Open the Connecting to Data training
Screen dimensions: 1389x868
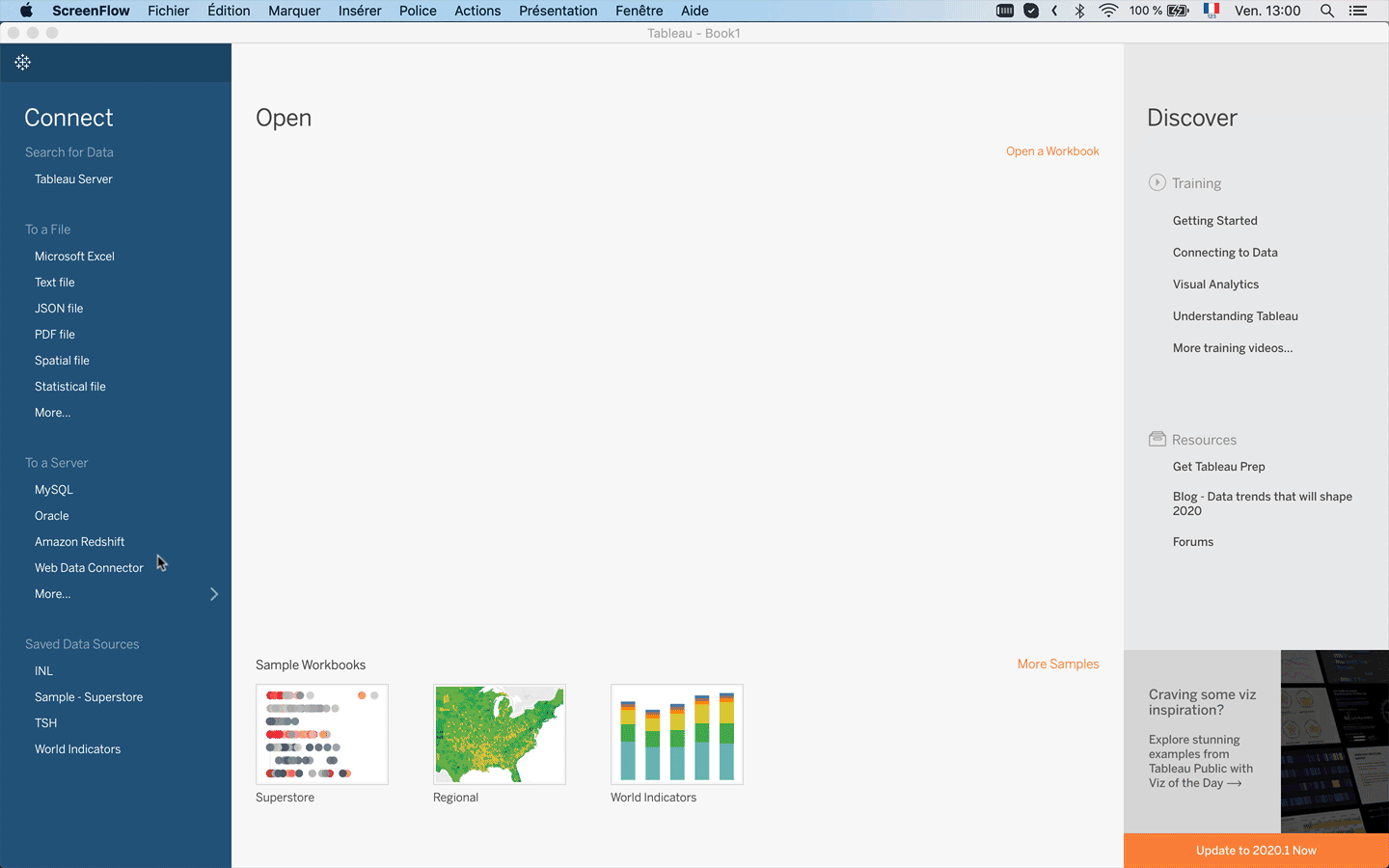(x=1225, y=253)
